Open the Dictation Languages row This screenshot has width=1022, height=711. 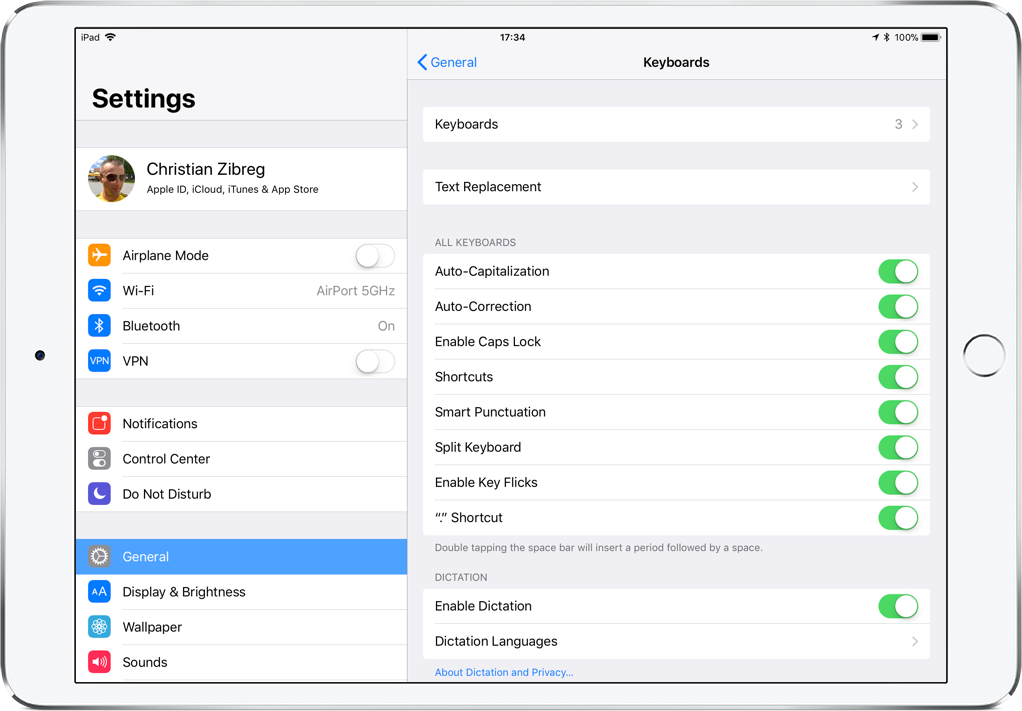[676, 641]
